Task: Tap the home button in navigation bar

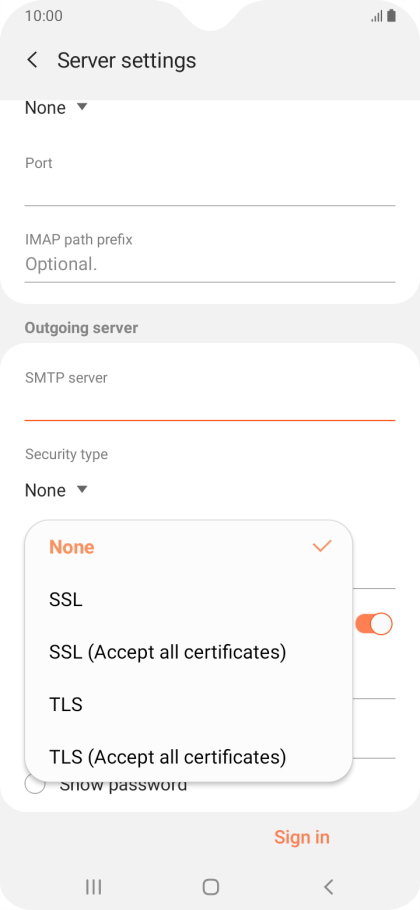Action: click(211, 886)
